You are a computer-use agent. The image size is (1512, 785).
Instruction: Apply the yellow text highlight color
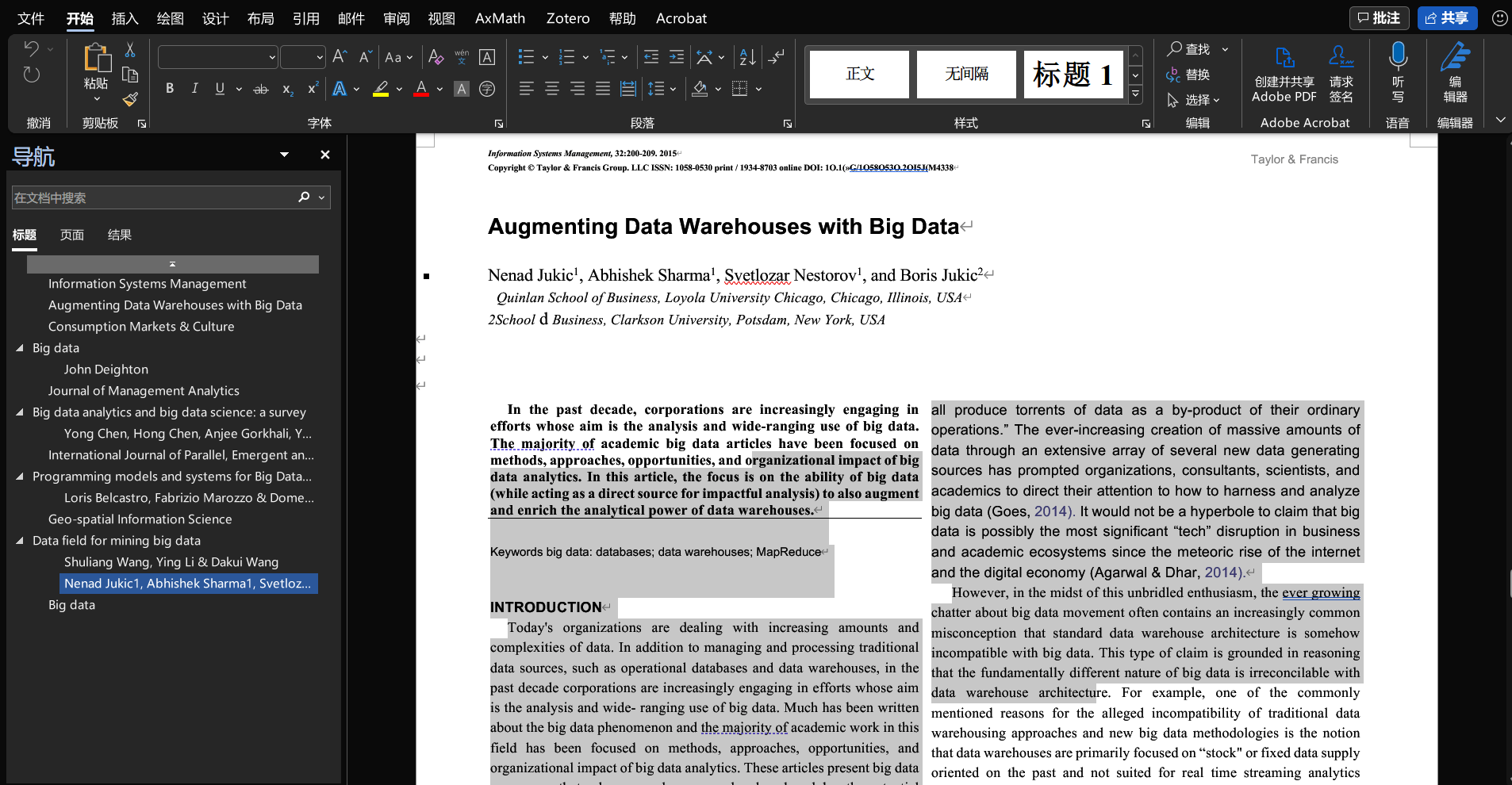pos(381,89)
